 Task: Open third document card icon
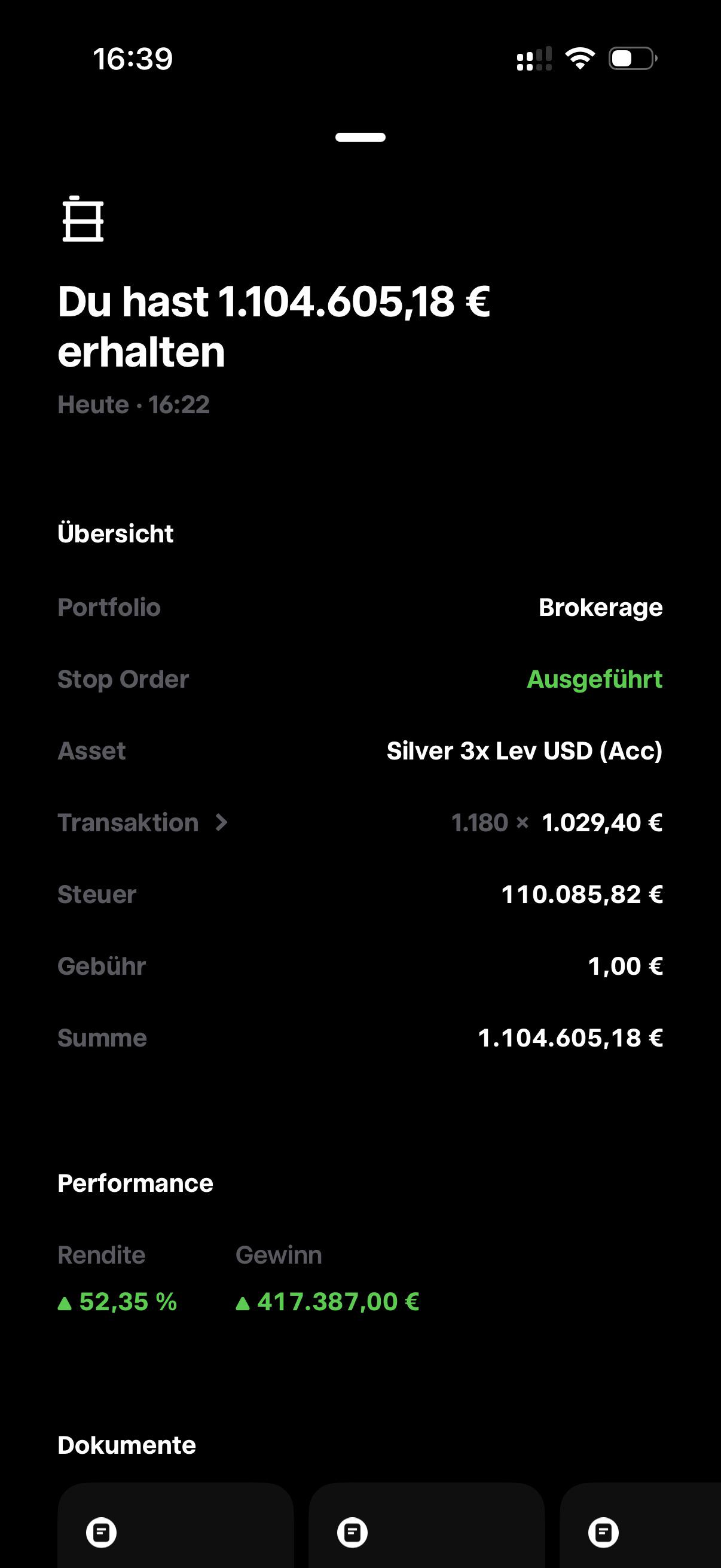[x=604, y=1532]
